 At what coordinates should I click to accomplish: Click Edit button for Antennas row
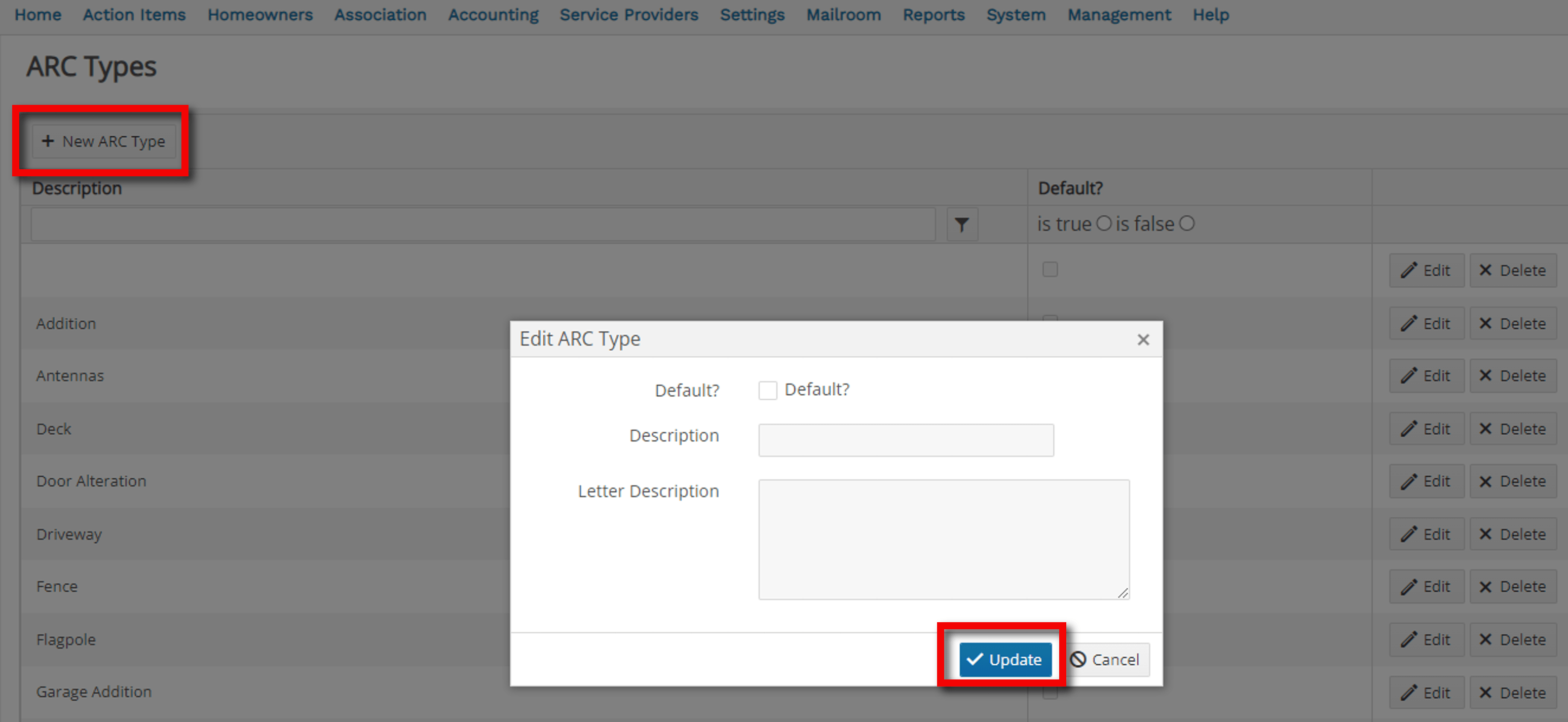(1426, 375)
